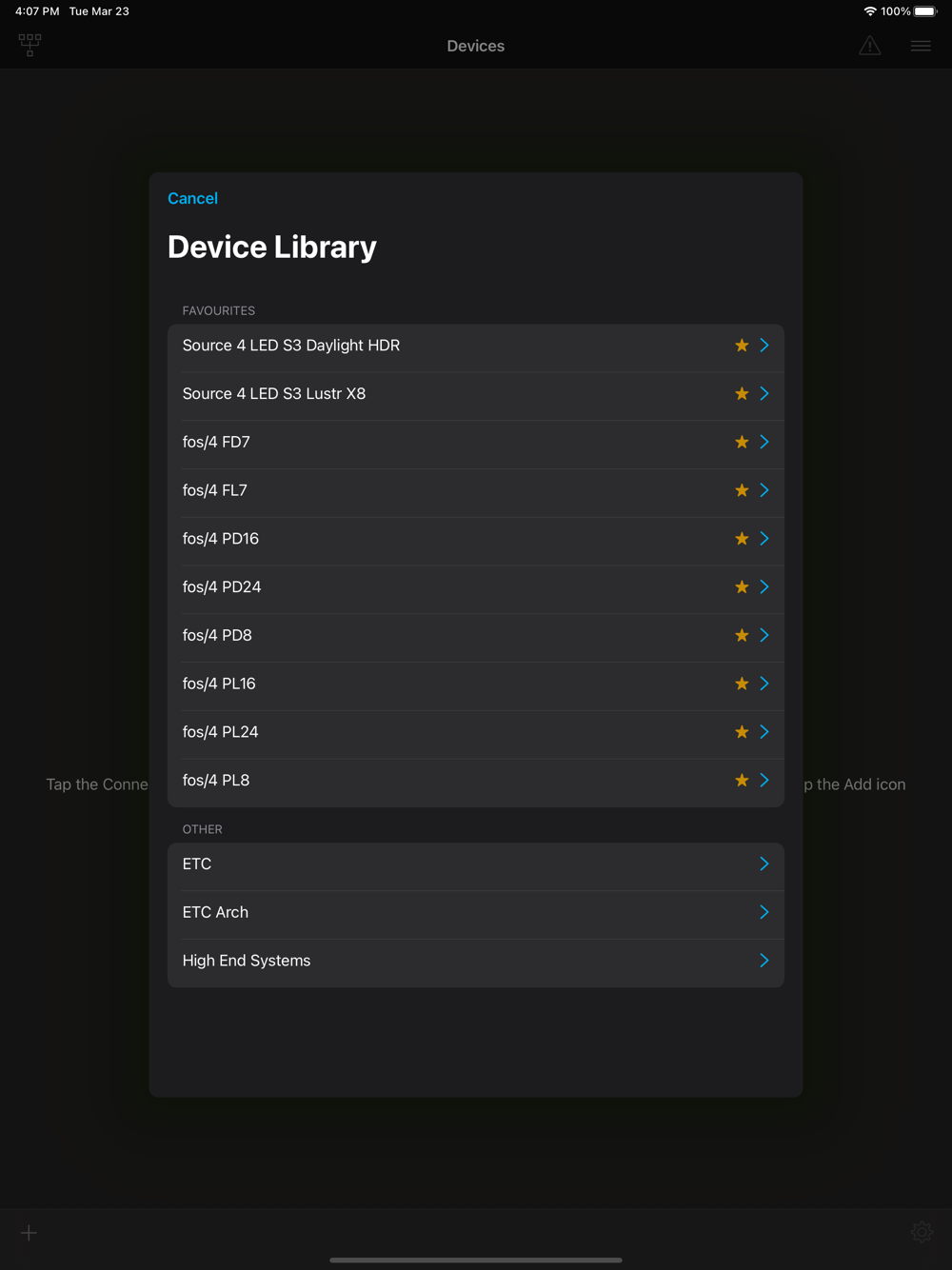Select Source 4 LED S3 Daylight HDR text
Viewport: 952px width, 1270px height.
pyautogui.click(x=291, y=346)
